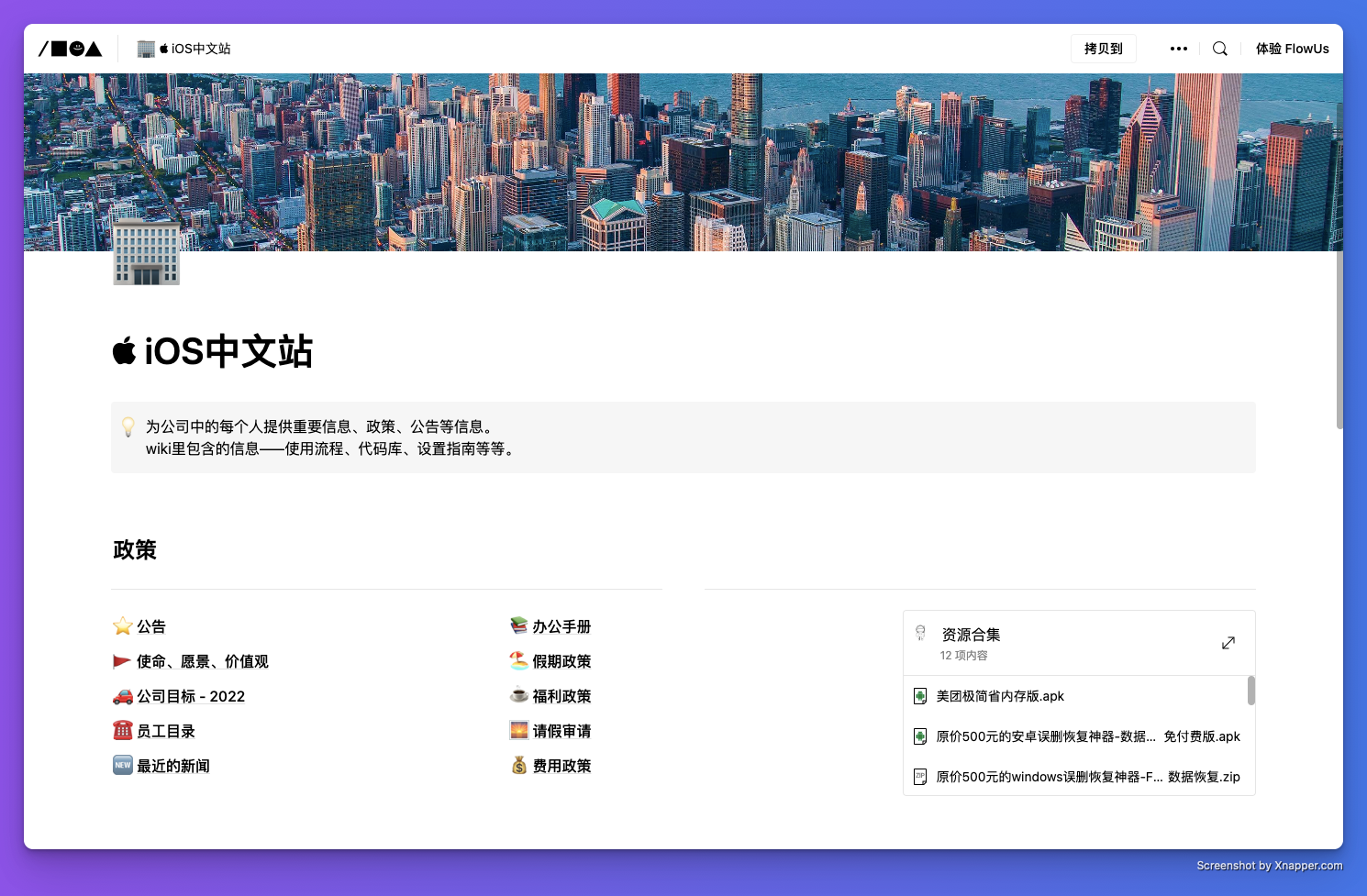Viewport: 1367px width, 896px height.
Task: Click the 拷贝到 button
Action: [x=1103, y=49]
